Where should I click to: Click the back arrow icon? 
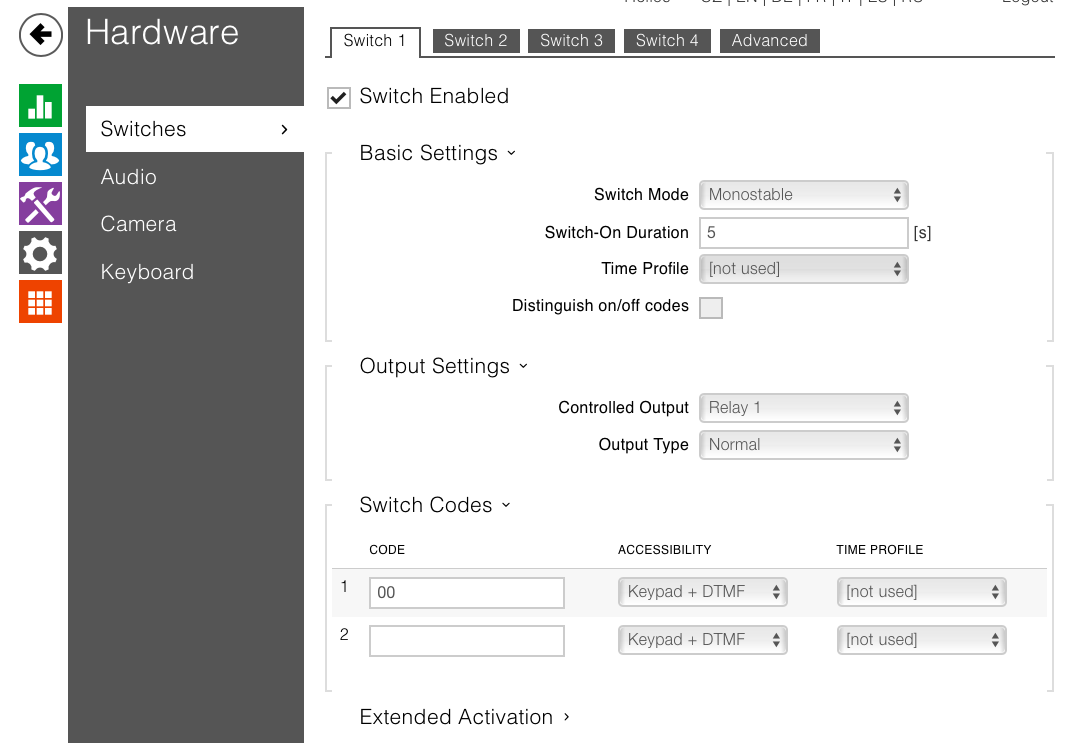click(x=41, y=36)
